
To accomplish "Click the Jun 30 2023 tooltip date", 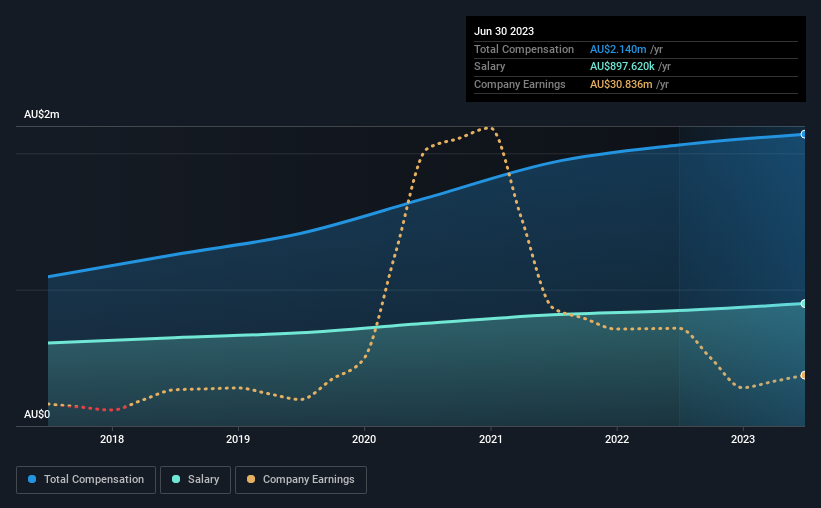I will (x=504, y=31).
